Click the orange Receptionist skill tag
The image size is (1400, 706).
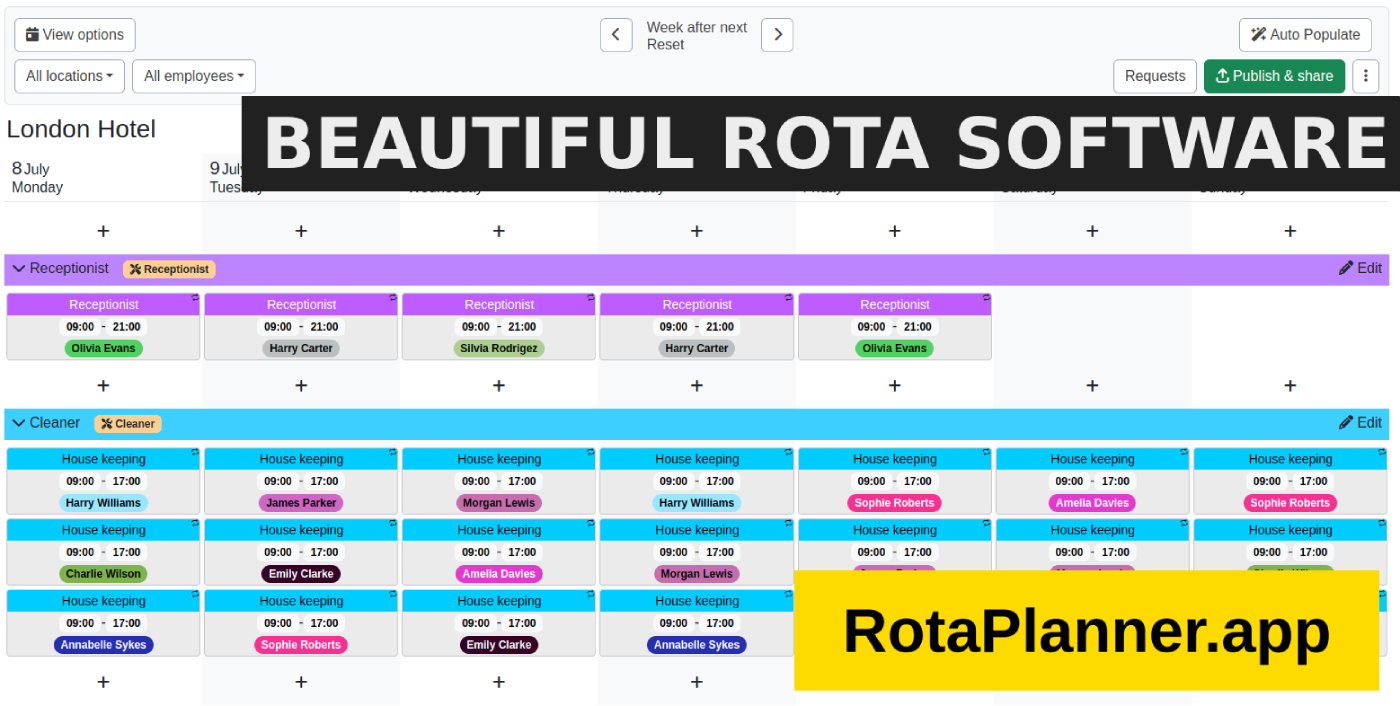(x=169, y=269)
